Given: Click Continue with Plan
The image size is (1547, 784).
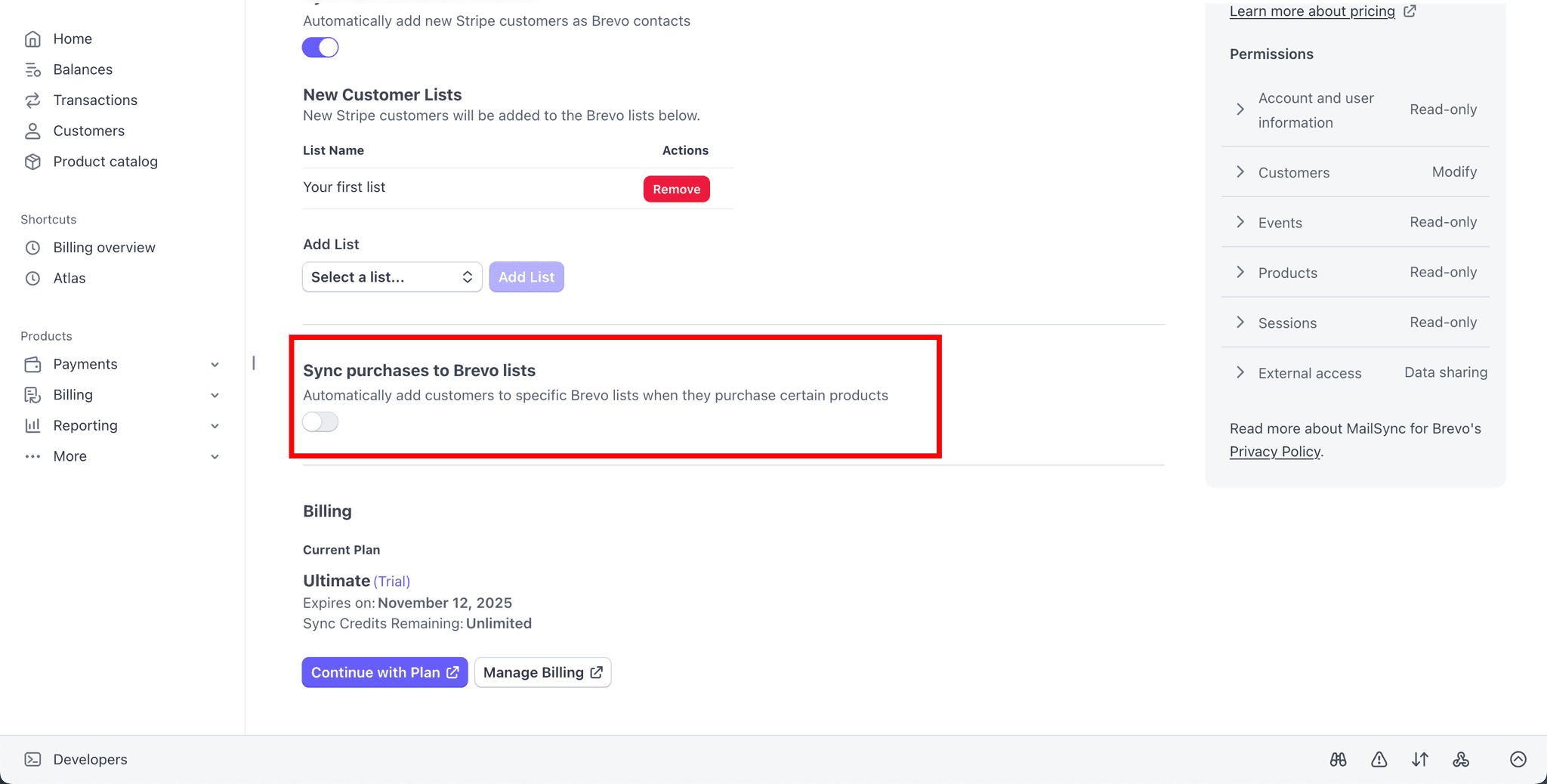Looking at the screenshot, I should (384, 671).
